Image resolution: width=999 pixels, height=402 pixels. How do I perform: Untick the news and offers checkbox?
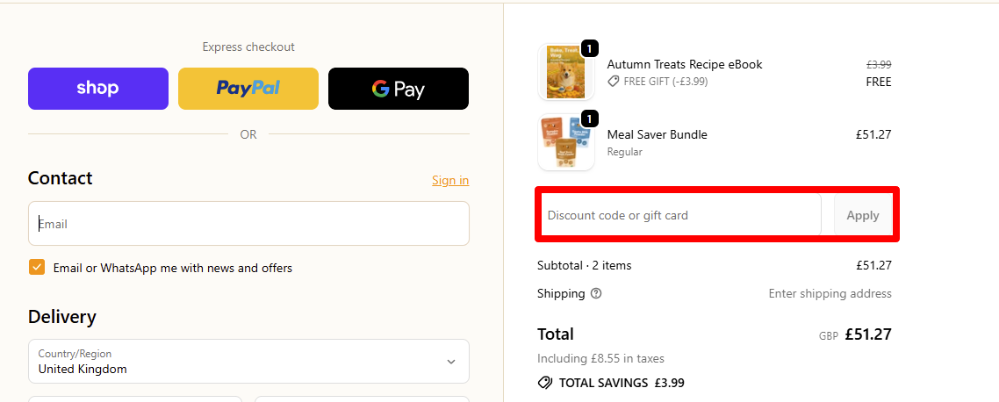(x=37, y=268)
